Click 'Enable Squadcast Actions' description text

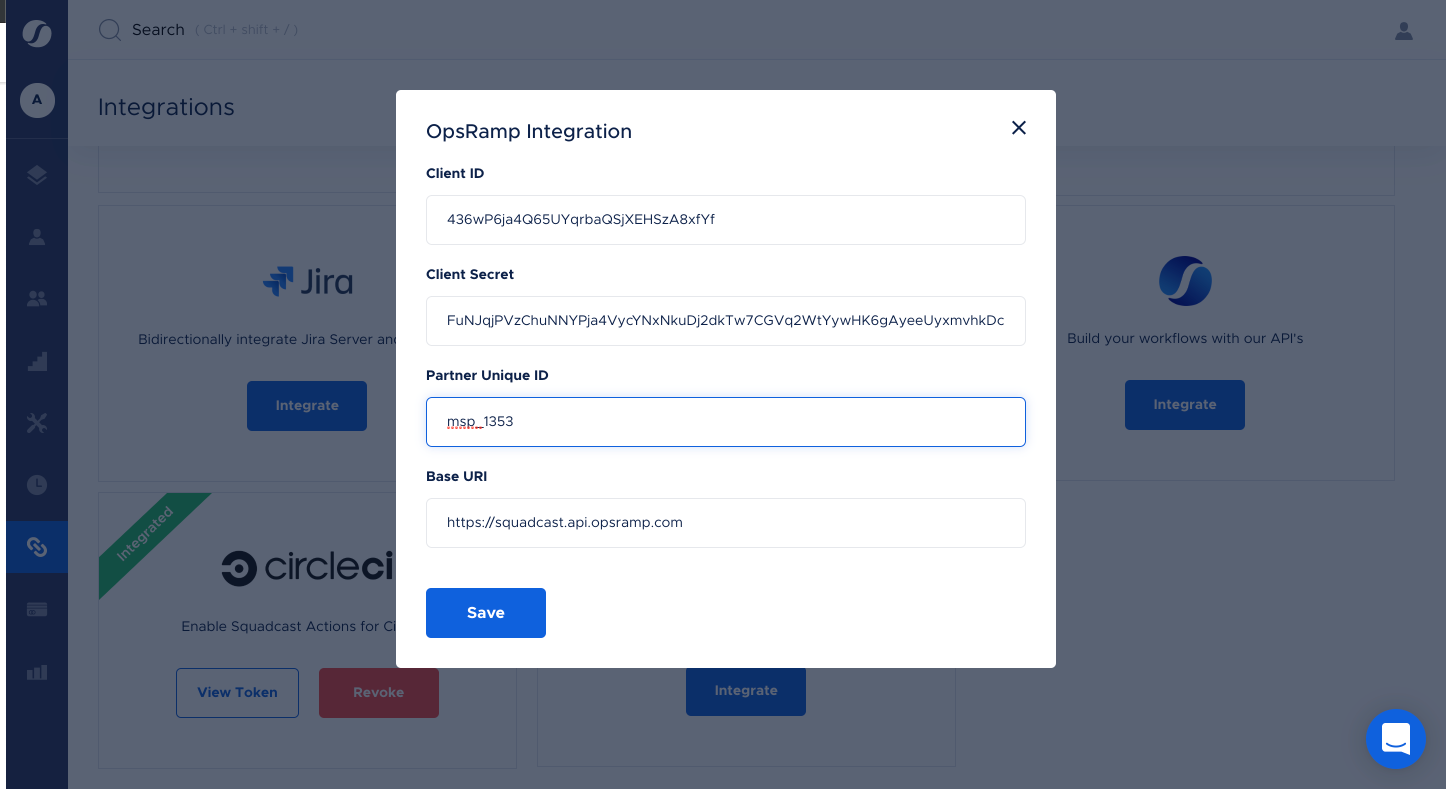coord(288,626)
